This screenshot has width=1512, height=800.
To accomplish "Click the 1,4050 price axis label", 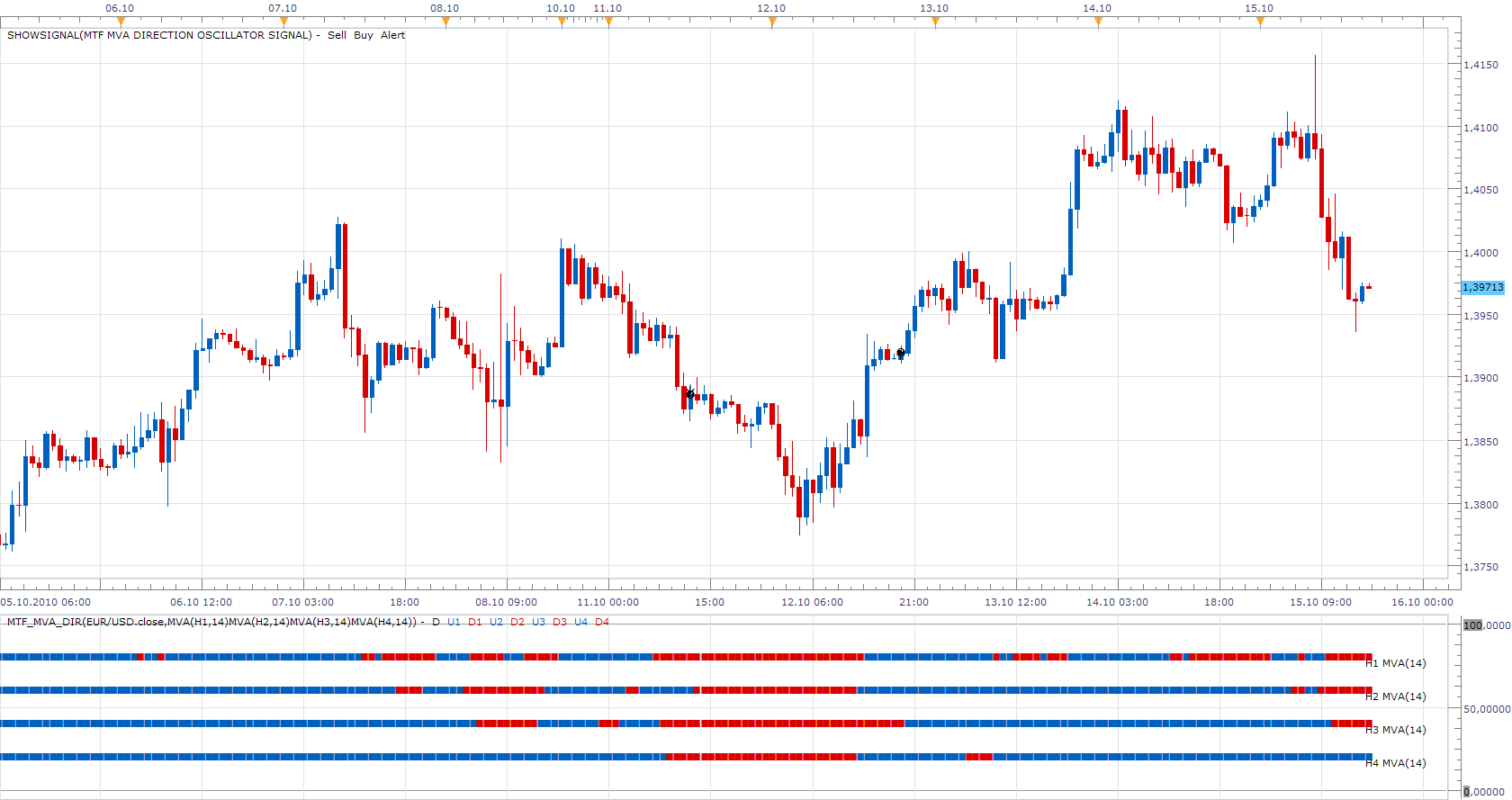I will click(1480, 190).
